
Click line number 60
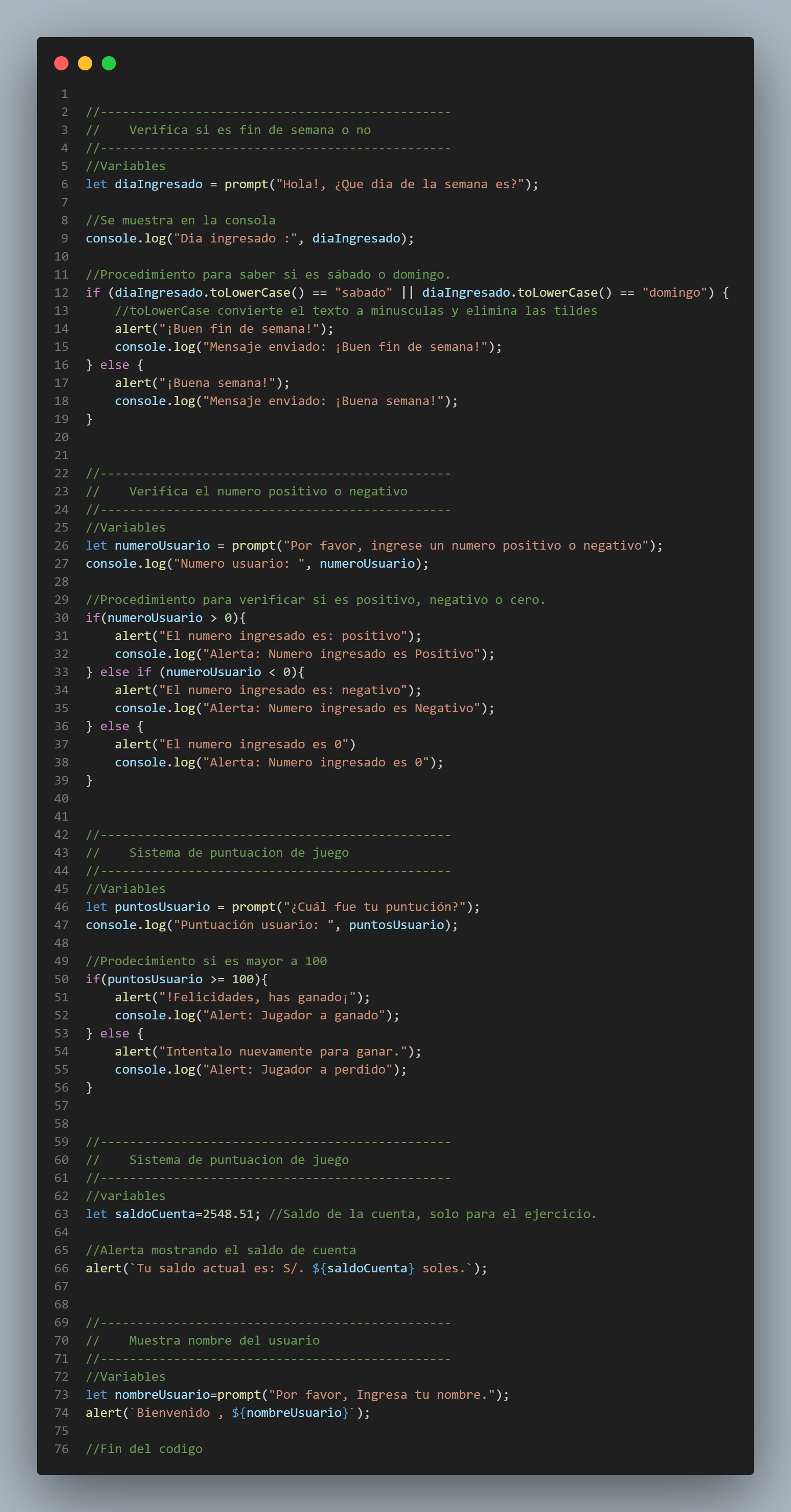click(62, 1160)
